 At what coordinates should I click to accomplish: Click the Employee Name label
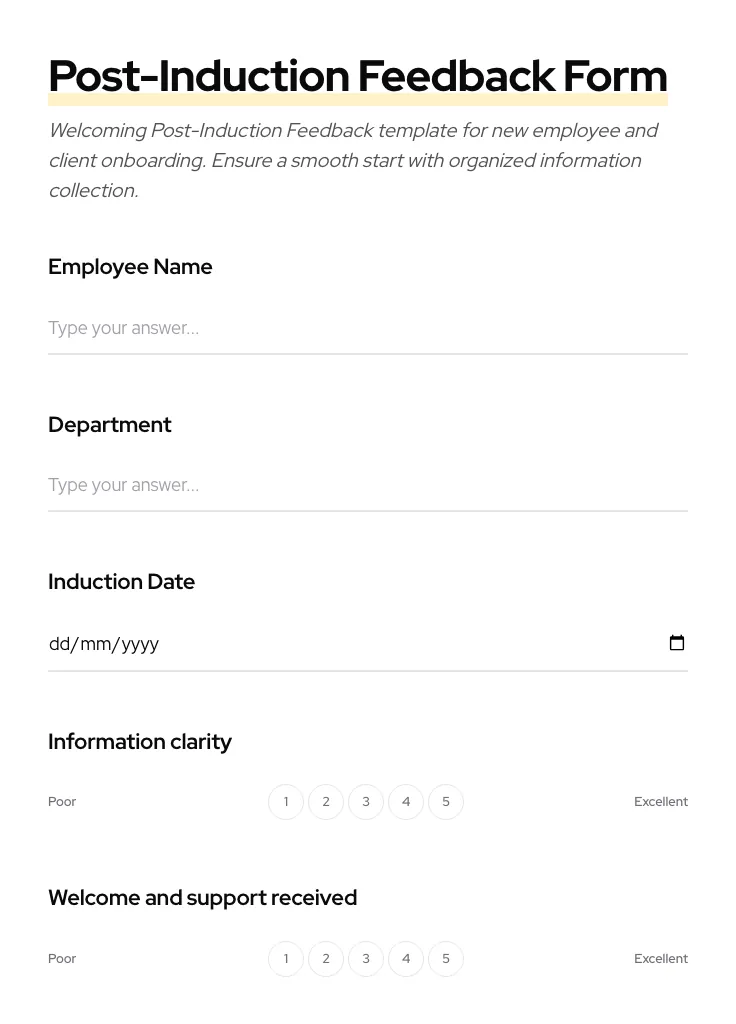click(130, 267)
